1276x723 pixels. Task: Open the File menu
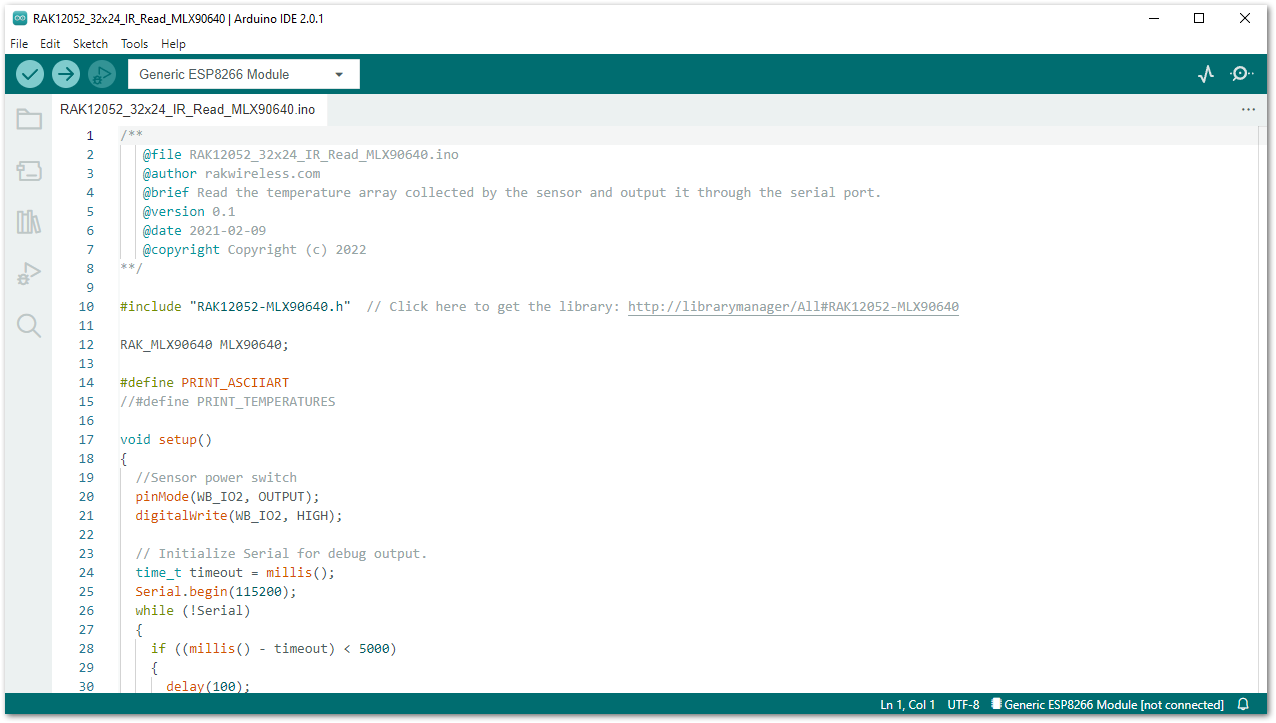[x=19, y=44]
